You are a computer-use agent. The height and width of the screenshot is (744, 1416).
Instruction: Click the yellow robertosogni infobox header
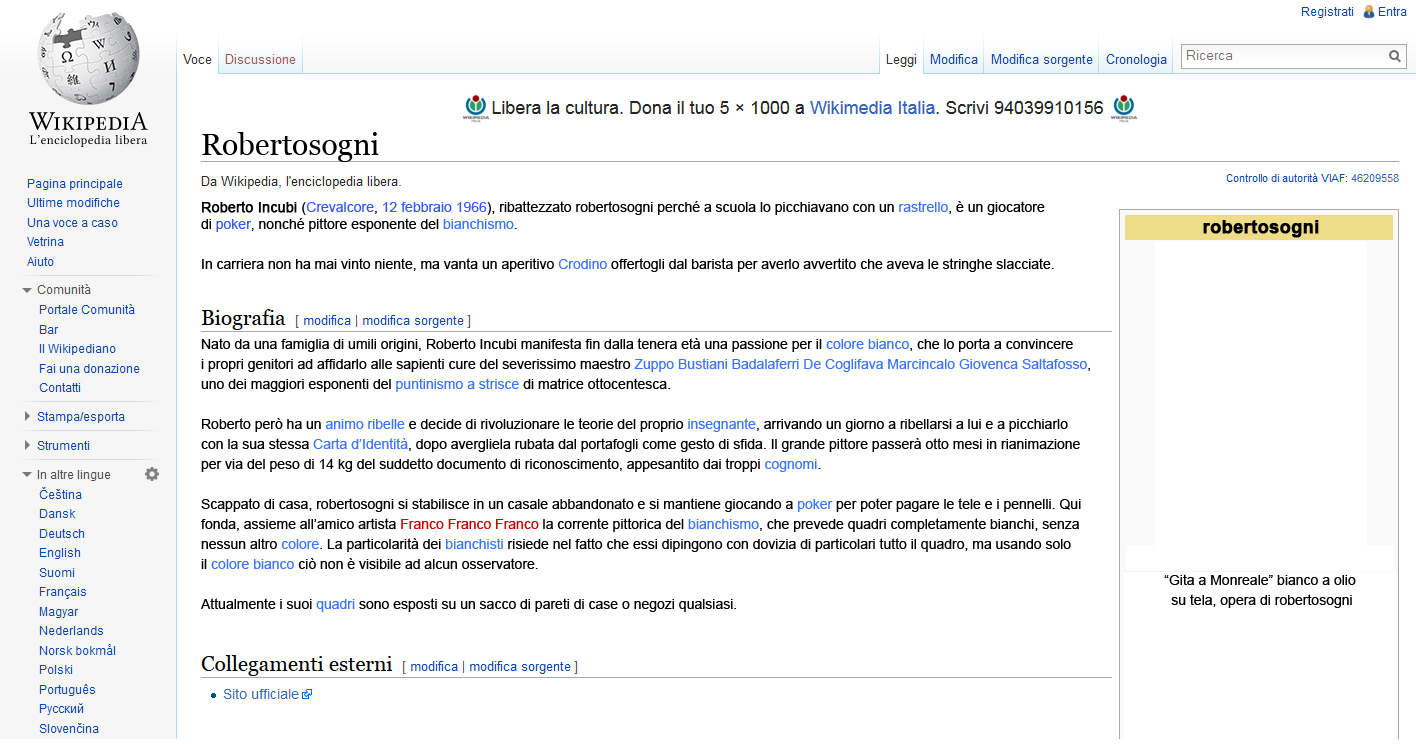pos(1259,227)
